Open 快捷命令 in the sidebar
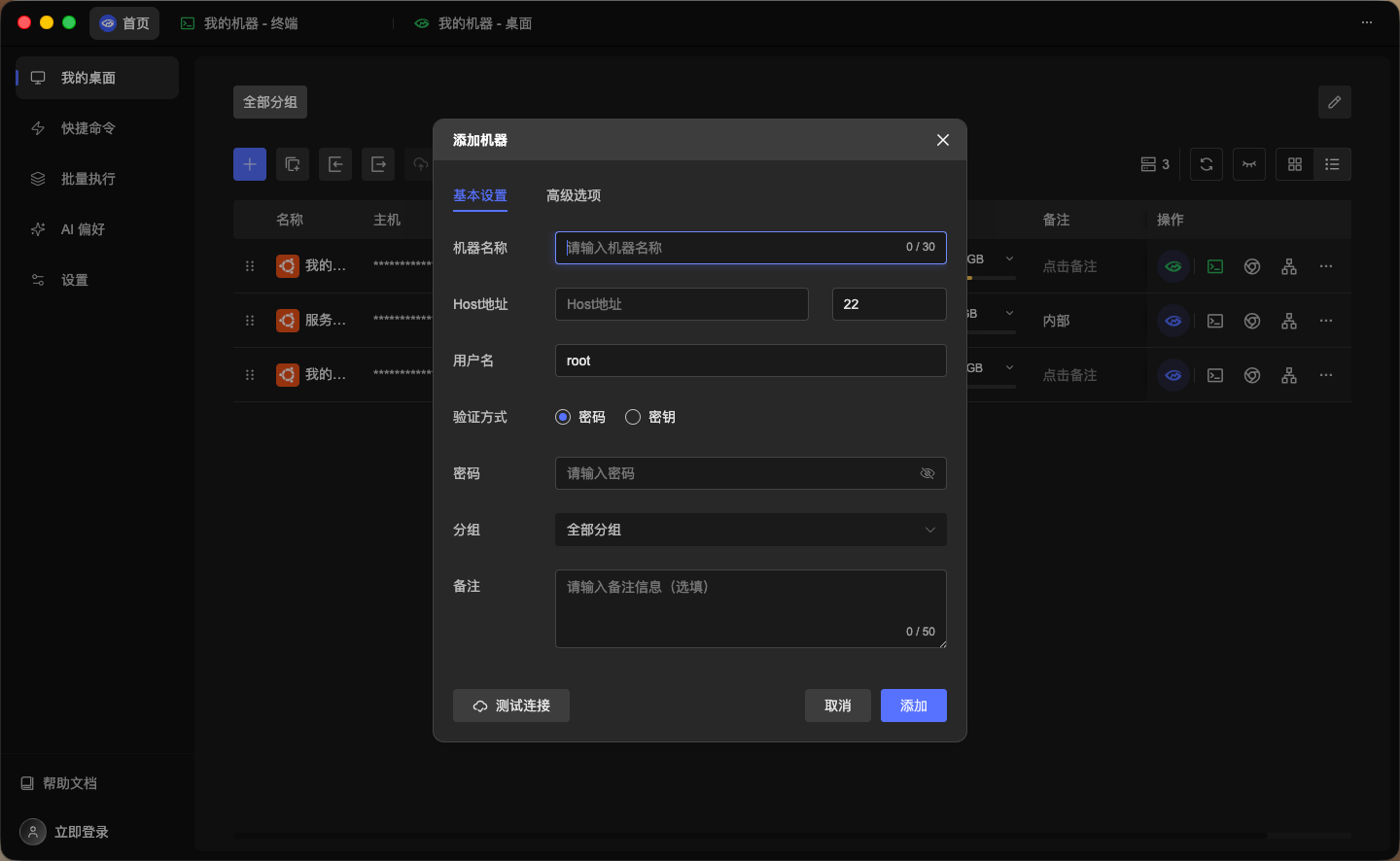1400x861 pixels. [x=97, y=128]
